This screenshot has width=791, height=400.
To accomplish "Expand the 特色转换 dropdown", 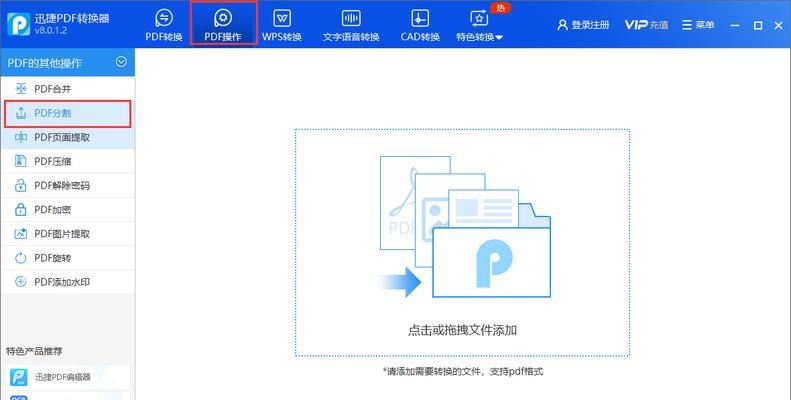I will [479, 24].
